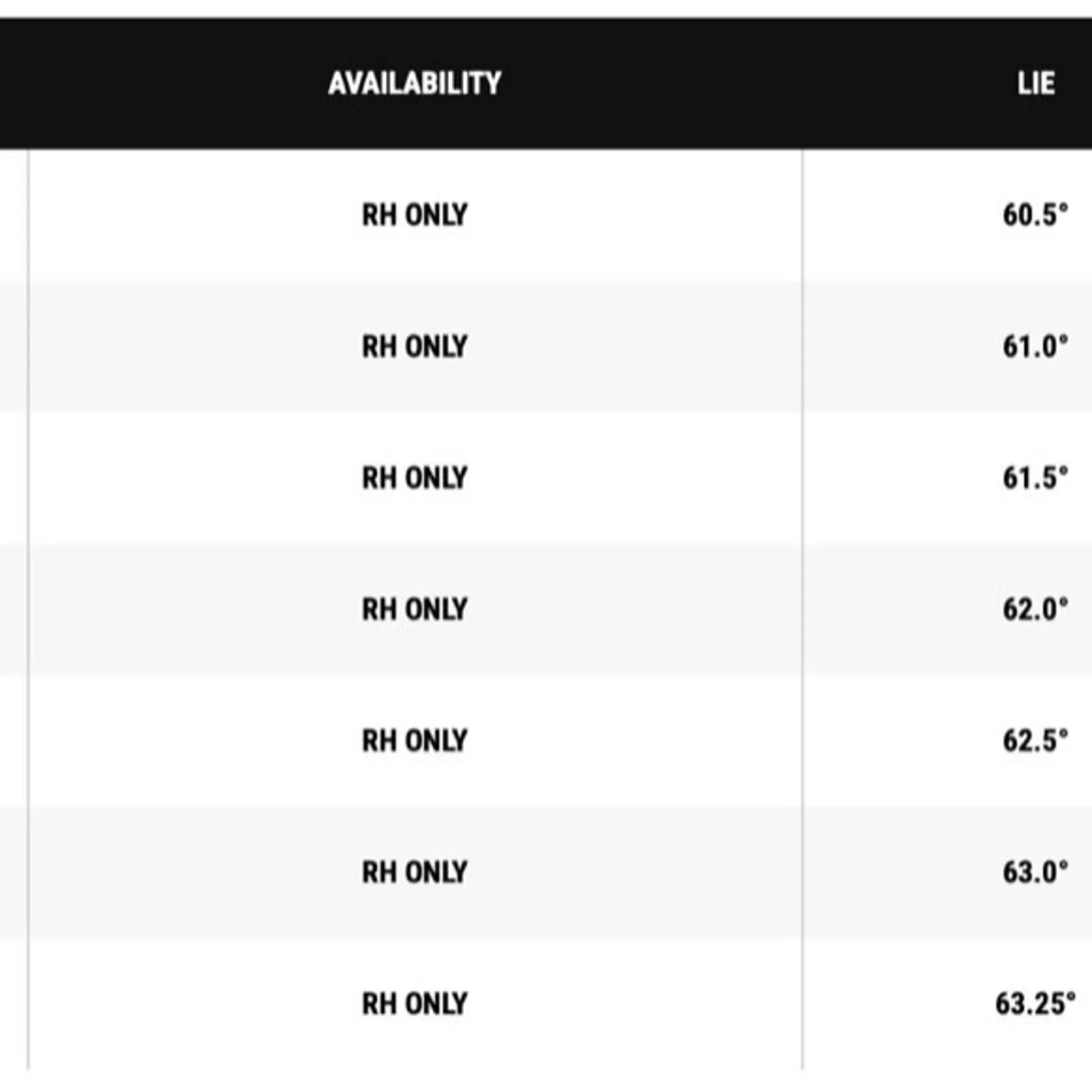This screenshot has height=1092, width=1092.
Task: Click the AVAILABILITY column header
Action: point(414,83)
